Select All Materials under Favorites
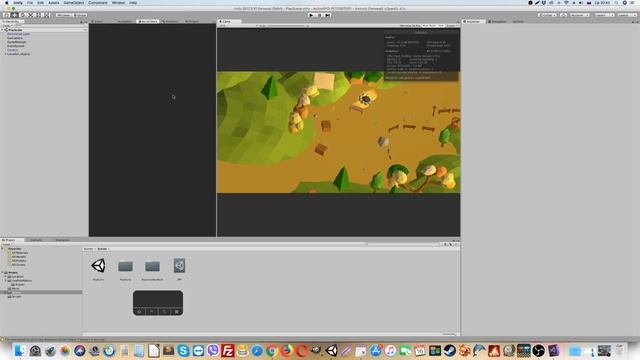 point(20,253)
